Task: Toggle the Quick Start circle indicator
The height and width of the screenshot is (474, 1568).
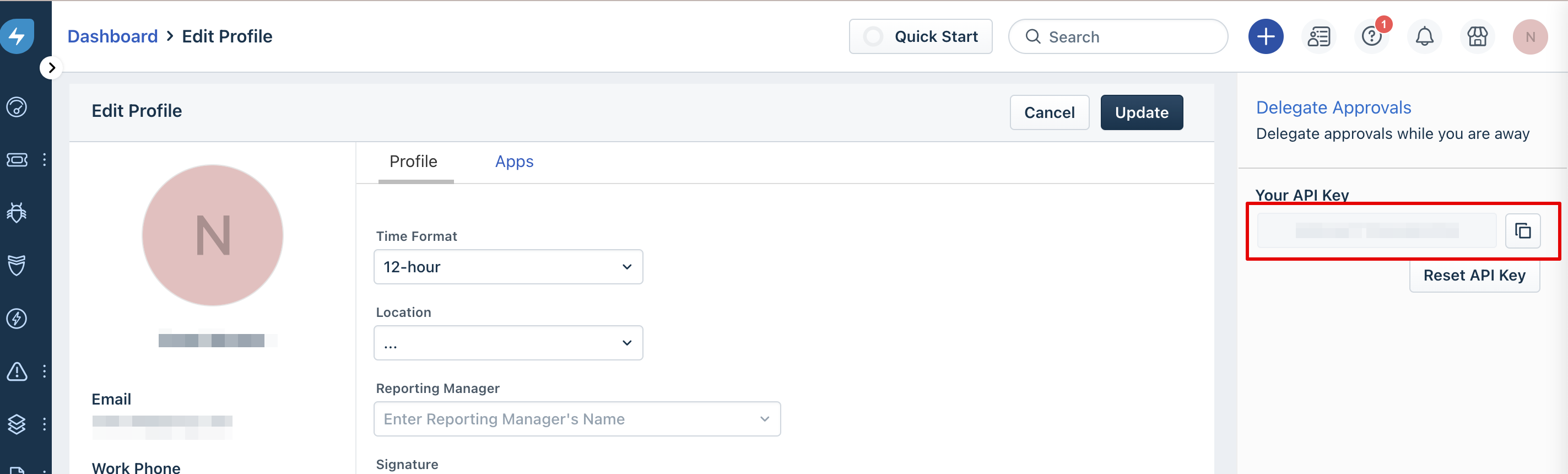Action: [873, 36]
